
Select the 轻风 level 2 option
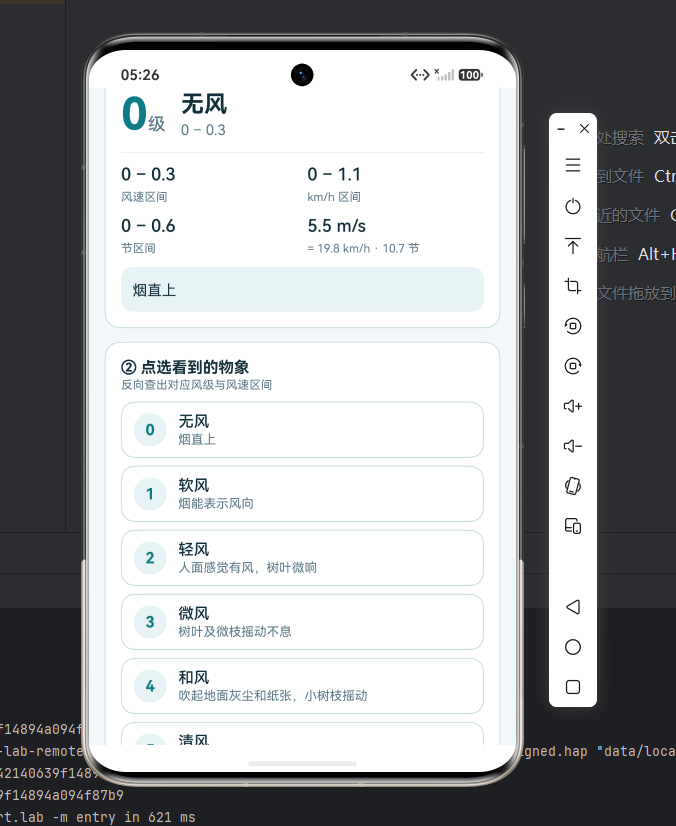click(302, 558)
